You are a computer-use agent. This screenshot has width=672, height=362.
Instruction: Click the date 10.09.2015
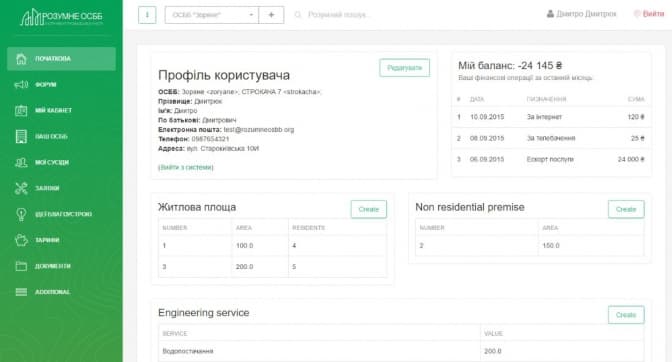pyautogui.click(x=487, y=117)
